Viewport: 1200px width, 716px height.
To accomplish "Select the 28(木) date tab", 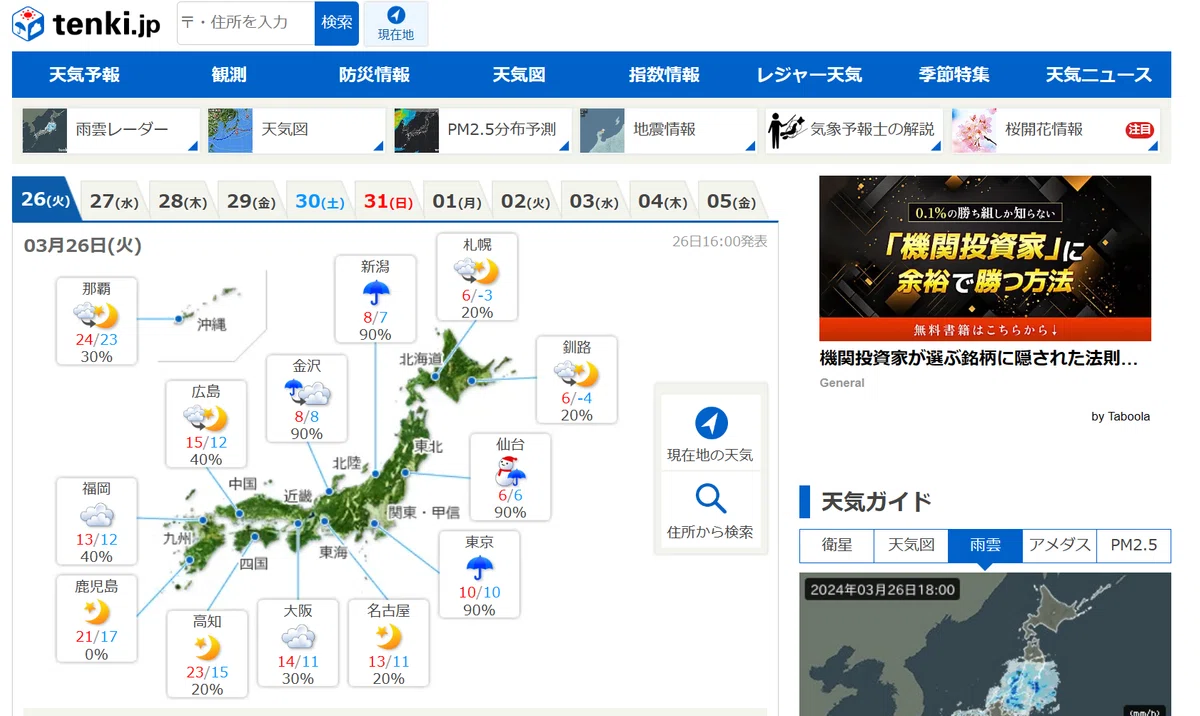I will click(183, 201).
